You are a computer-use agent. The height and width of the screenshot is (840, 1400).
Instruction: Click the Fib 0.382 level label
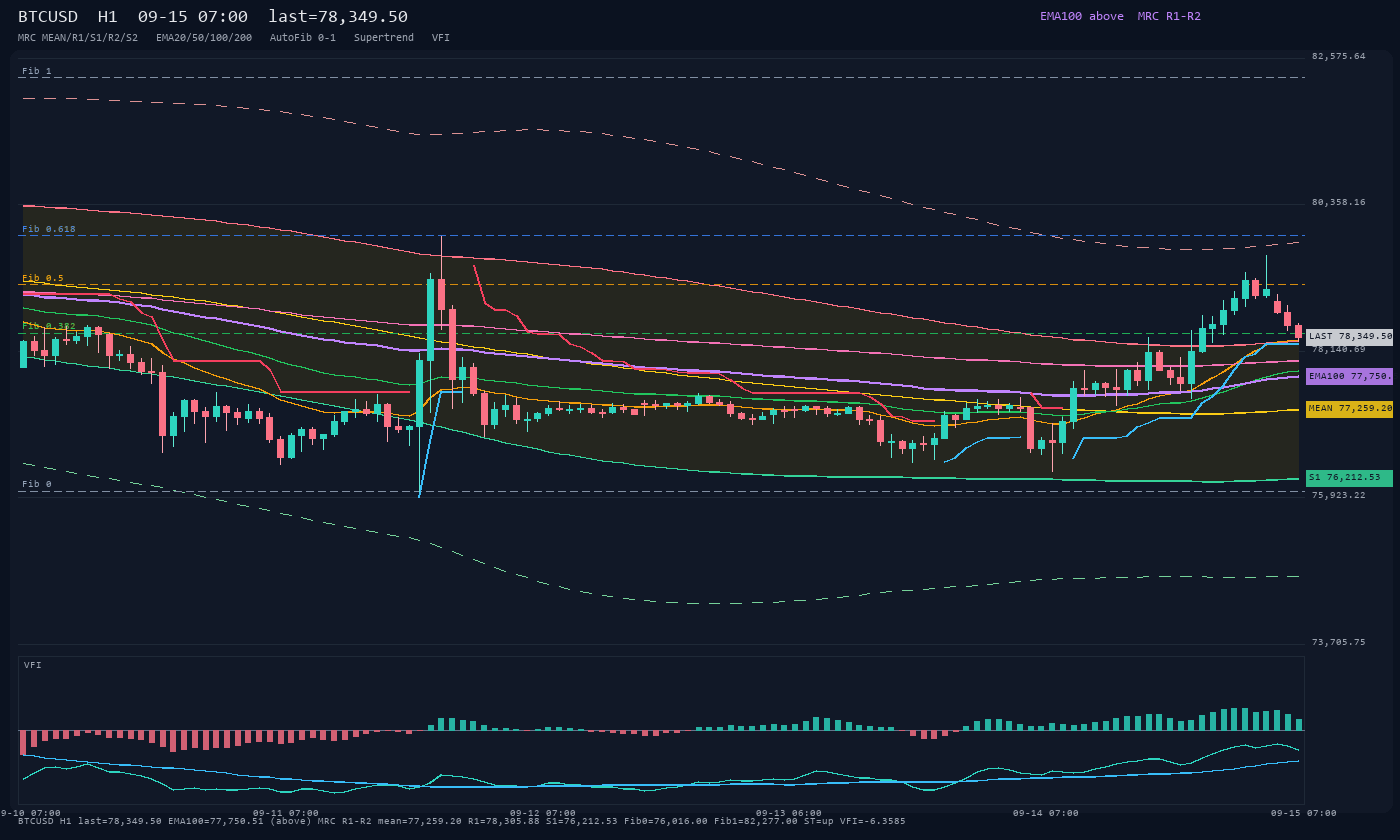pyautogui.click(x=49, y=326)
